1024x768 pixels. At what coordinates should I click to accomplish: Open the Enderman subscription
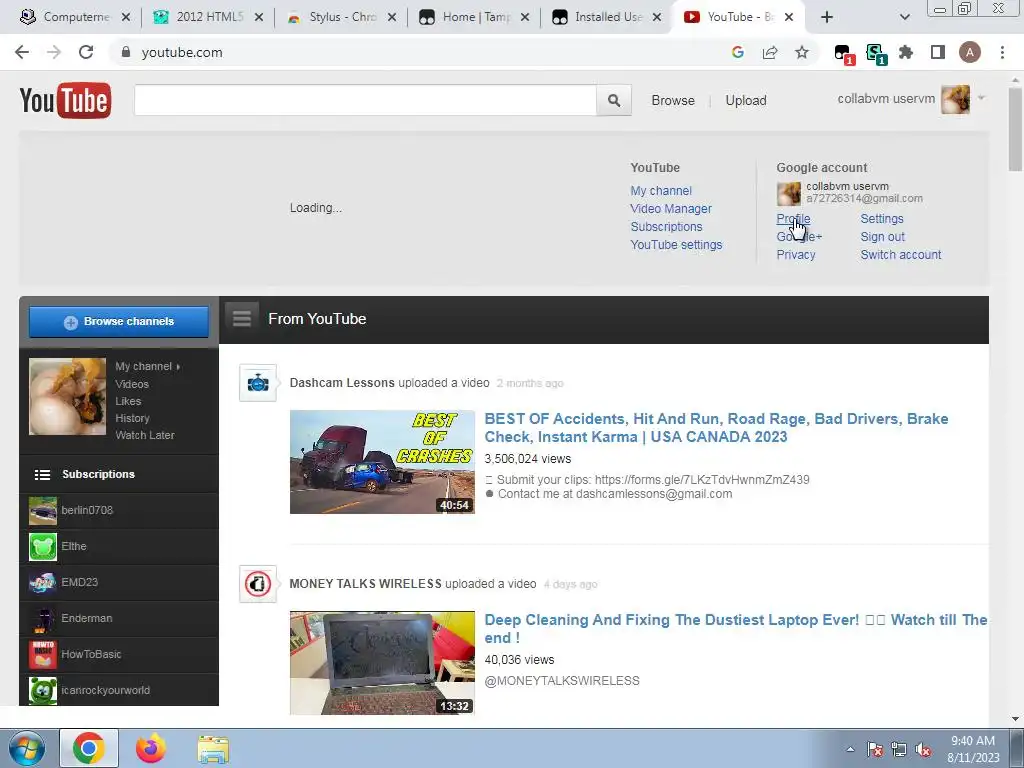coord(119,618)
